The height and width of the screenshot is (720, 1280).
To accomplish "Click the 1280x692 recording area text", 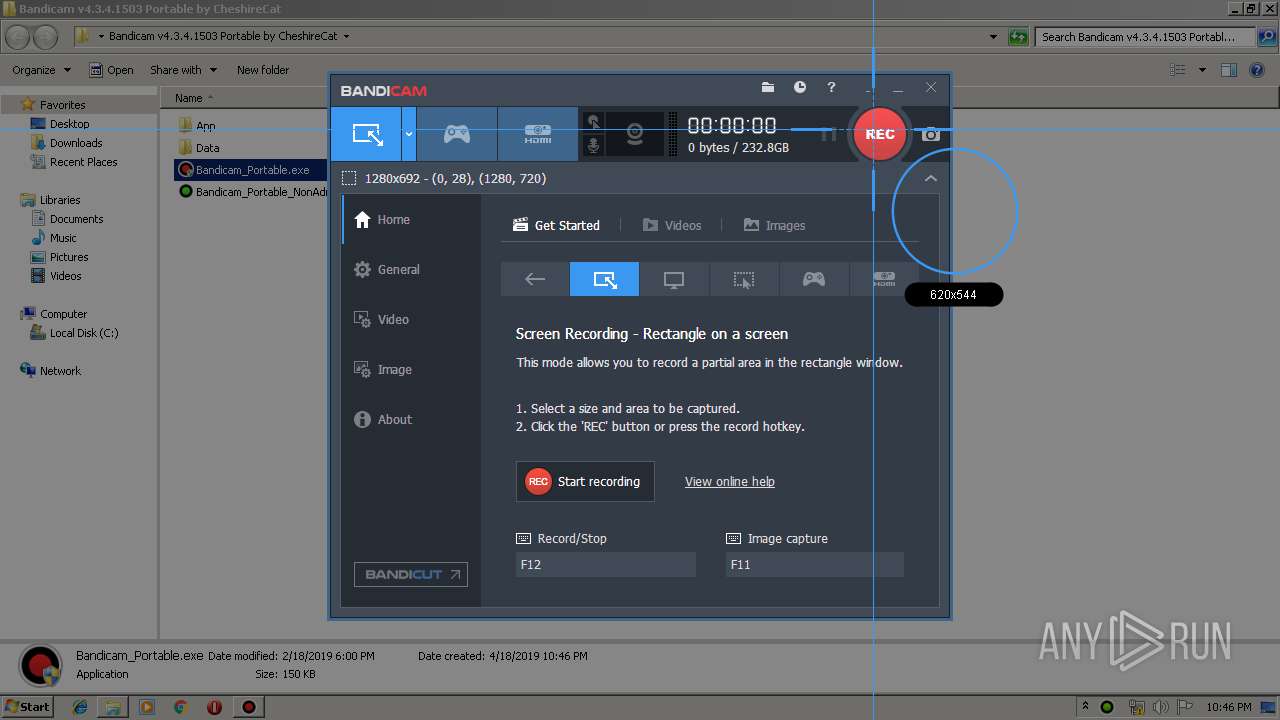I will point(455,178).
